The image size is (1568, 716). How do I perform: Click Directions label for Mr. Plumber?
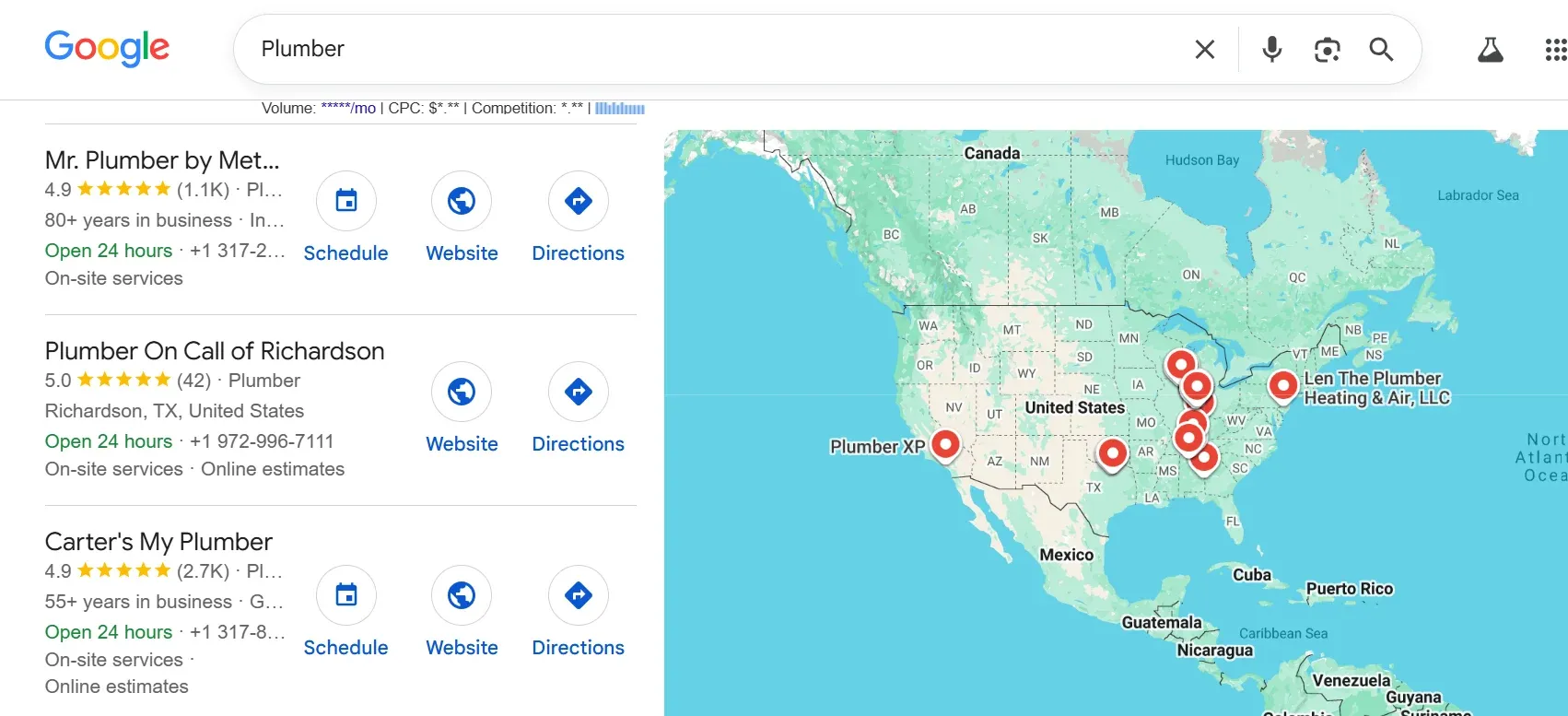(x=579, y=253)
